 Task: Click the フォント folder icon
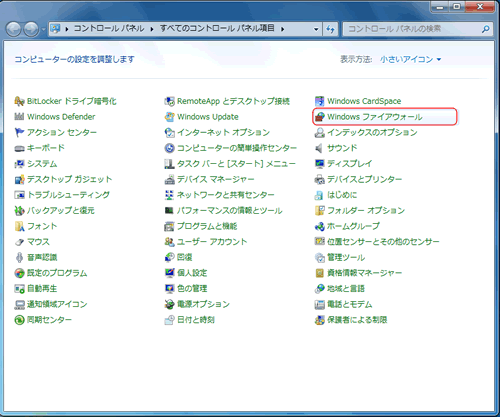tap(19, 226)
